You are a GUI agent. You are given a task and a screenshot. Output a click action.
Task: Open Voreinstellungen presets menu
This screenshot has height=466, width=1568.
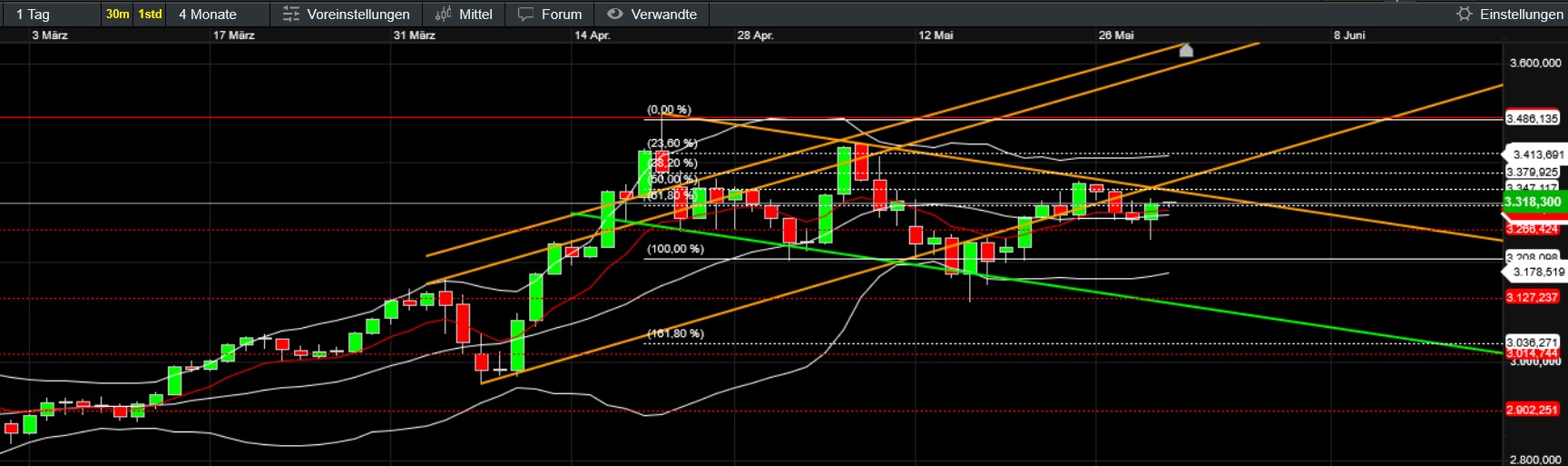346,14
